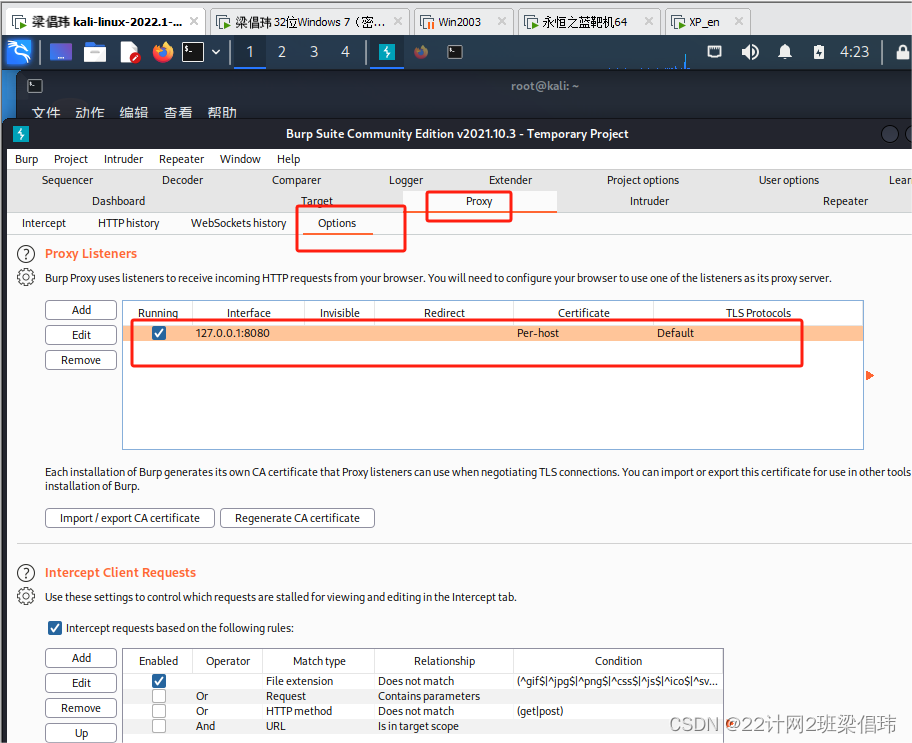Select the terminal window in the taskbar
Image resolution: width=912 pixels, height=743 pixels.
click(455, 52)
